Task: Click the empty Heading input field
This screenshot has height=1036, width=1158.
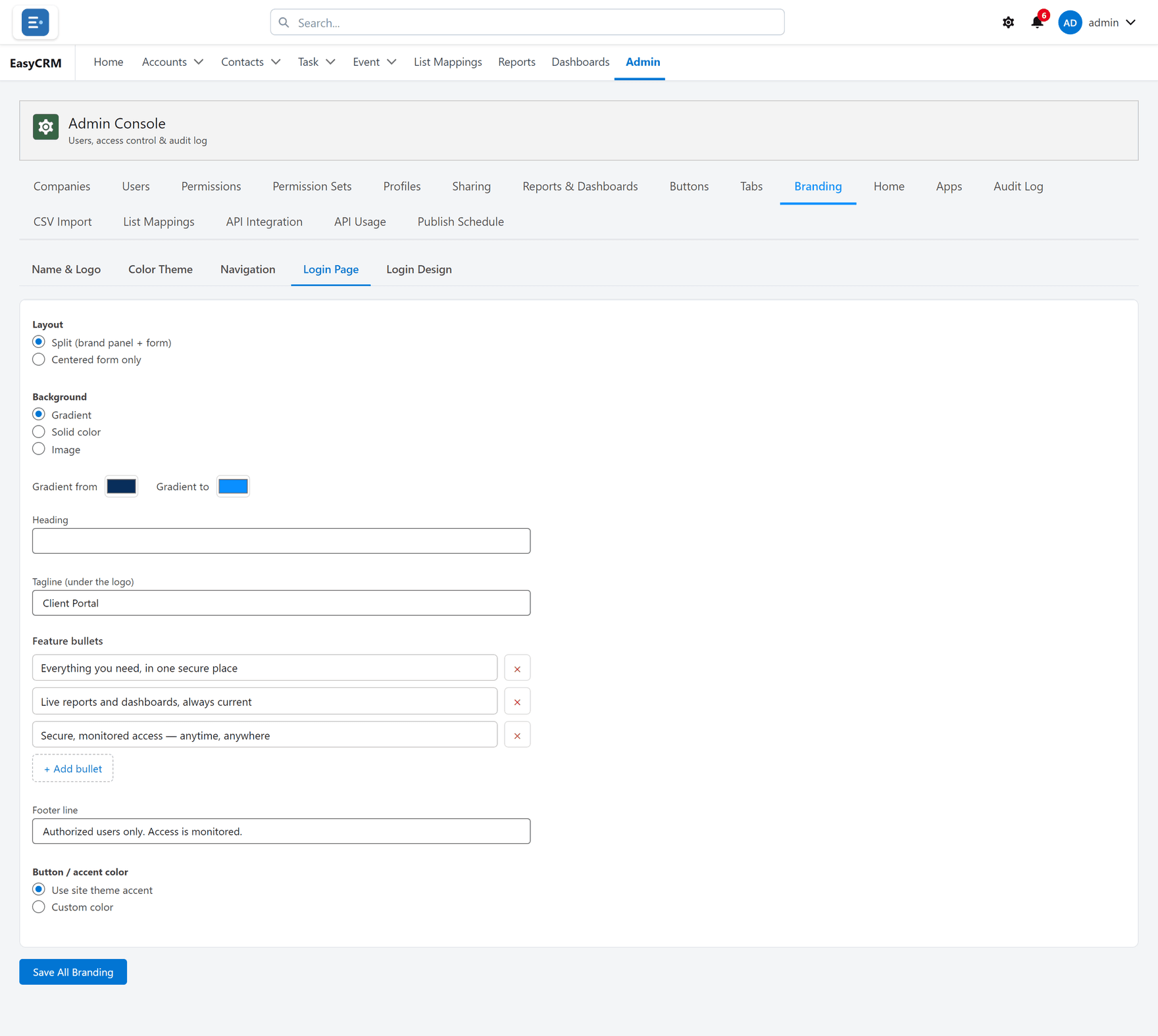Action: [x=282, y=541]
